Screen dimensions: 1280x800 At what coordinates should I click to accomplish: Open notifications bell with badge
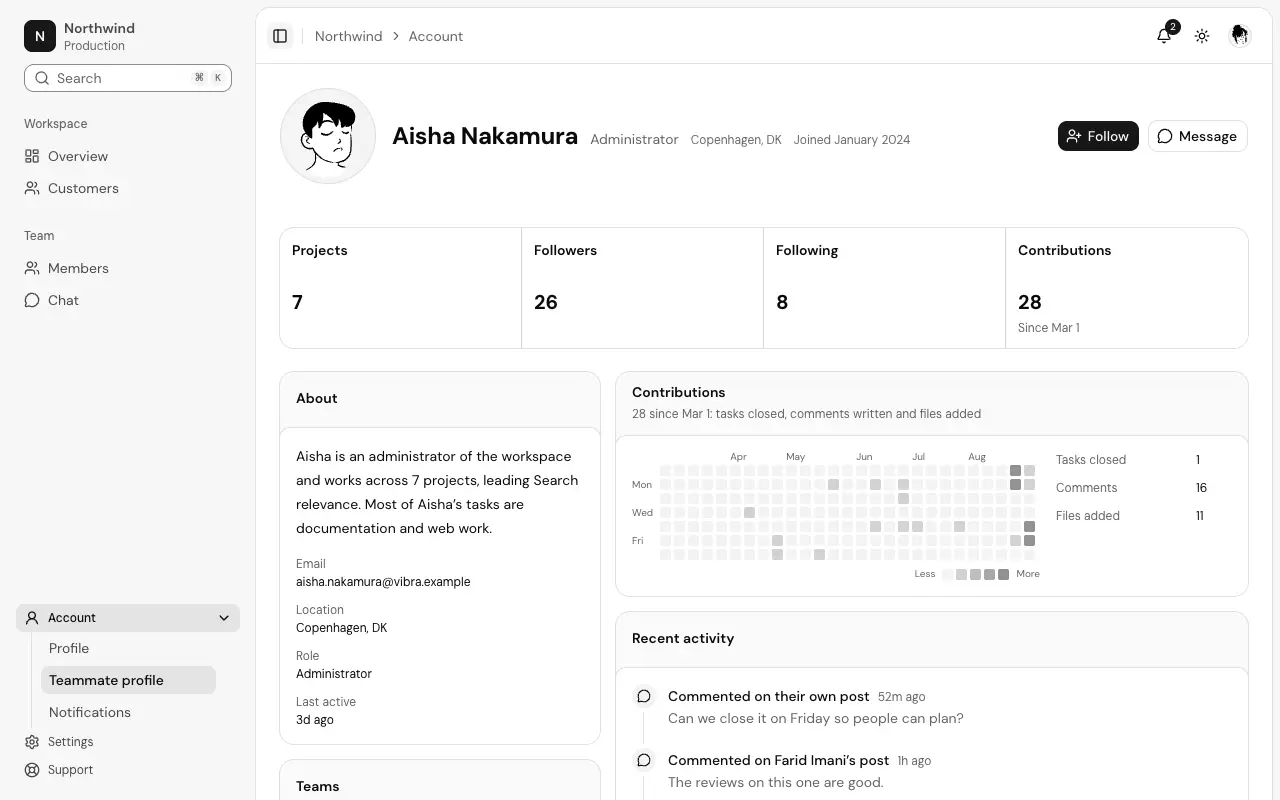(1165, 36)
